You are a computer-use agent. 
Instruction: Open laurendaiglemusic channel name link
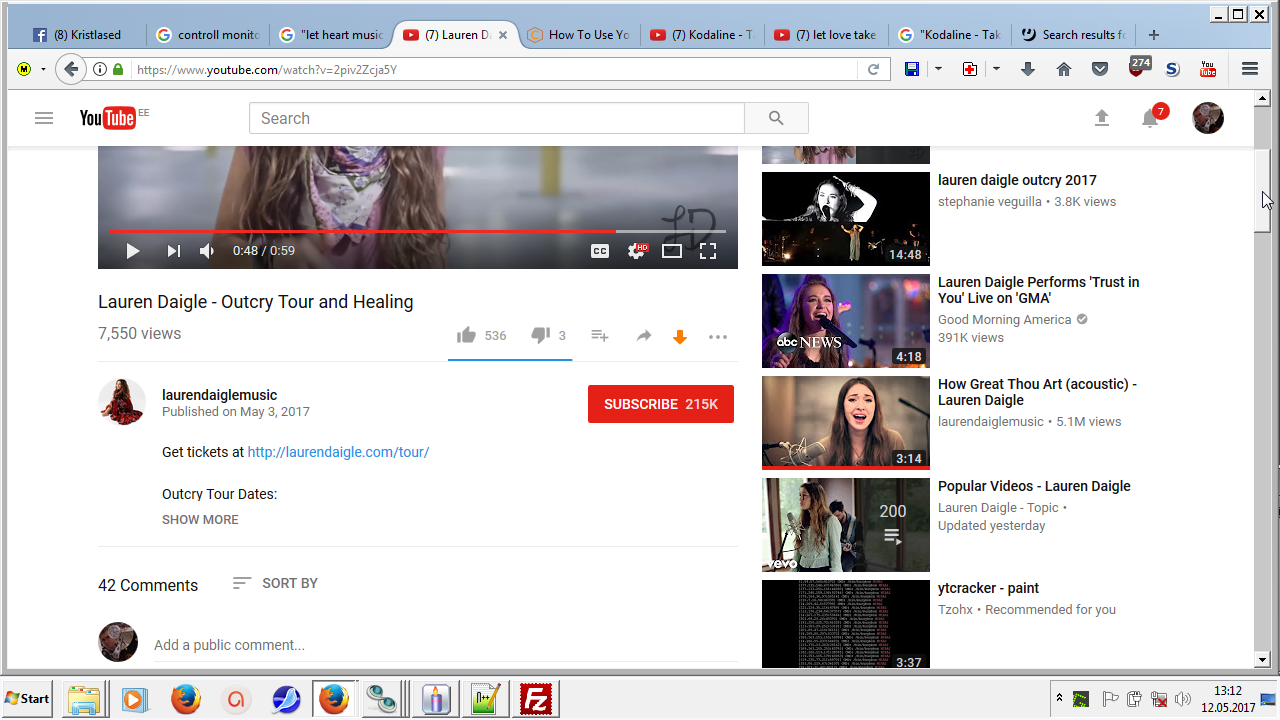(x=219, y=395)
